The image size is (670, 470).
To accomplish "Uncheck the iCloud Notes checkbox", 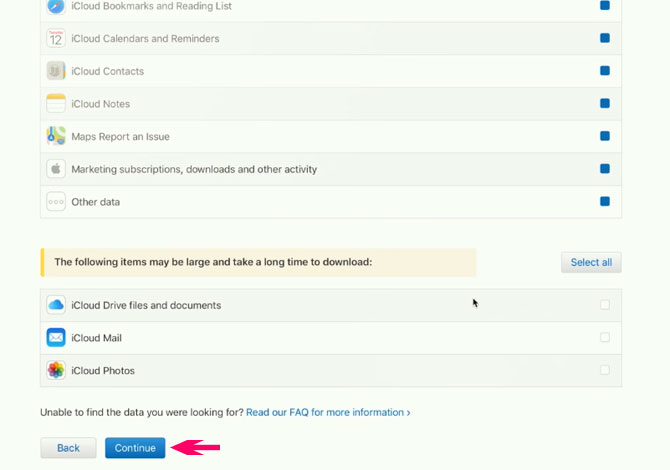I will click(x=605, y=104).
